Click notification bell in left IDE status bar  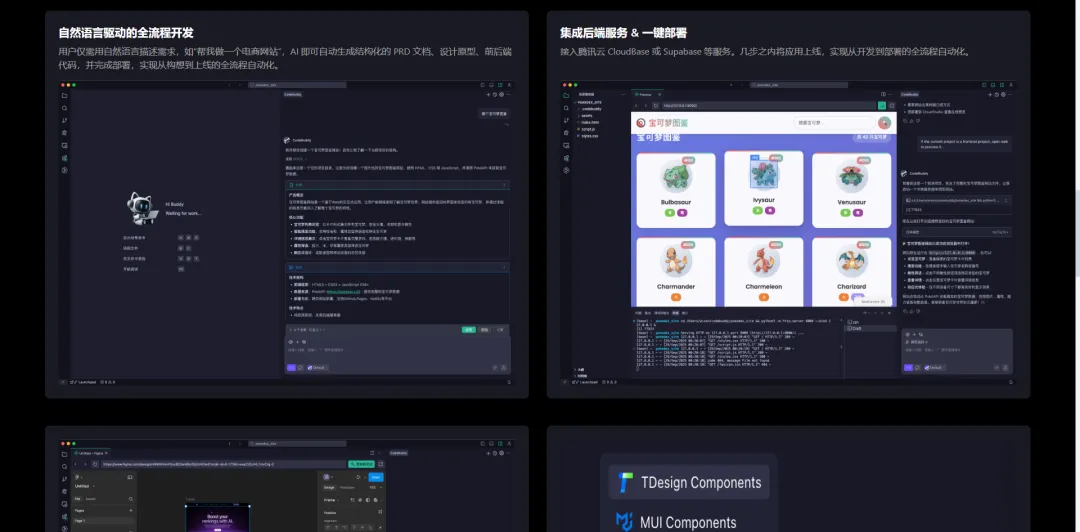coord(509,382)
